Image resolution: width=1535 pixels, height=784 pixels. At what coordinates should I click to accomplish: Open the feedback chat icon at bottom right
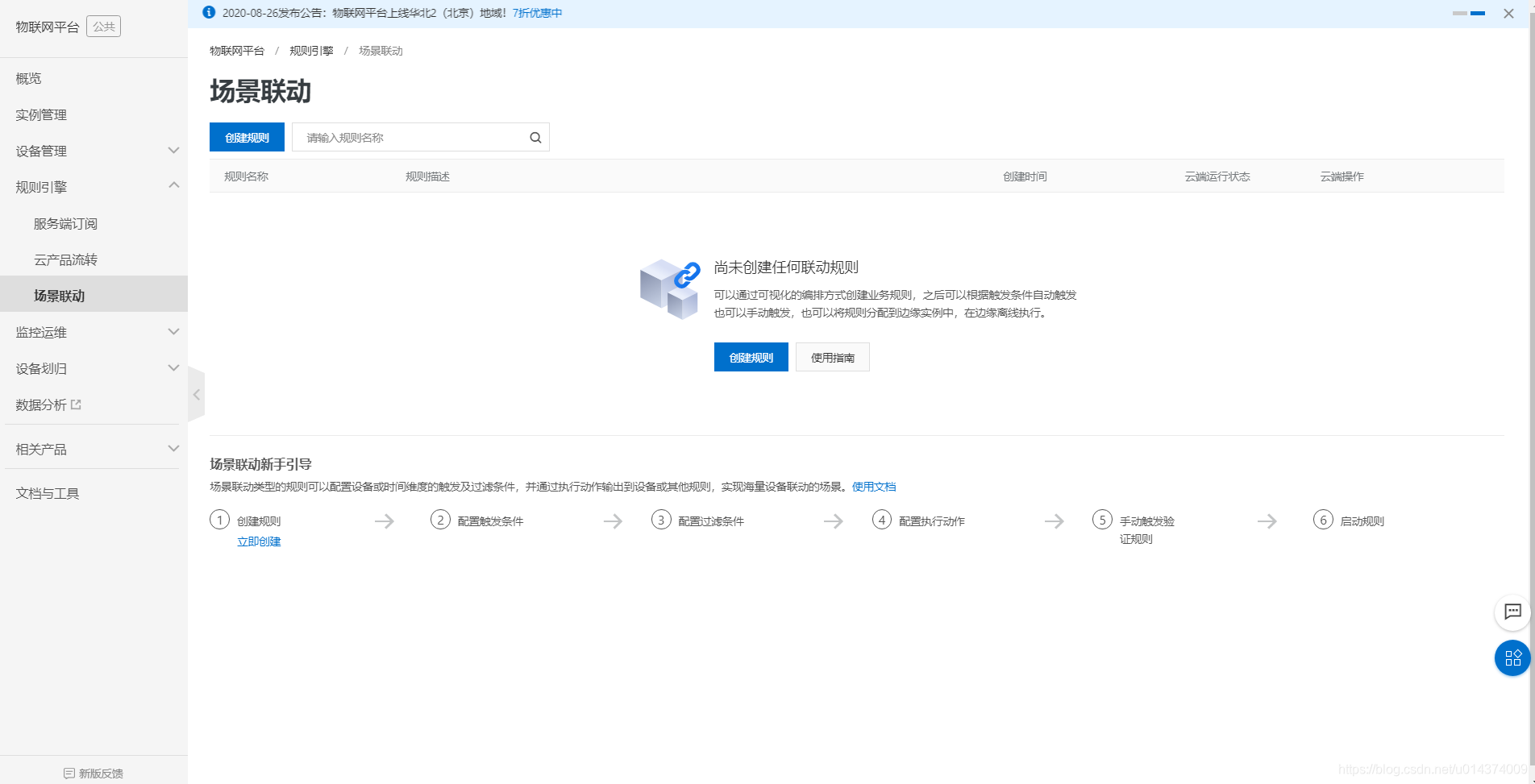pyautogui.click(x=1512, y=612)
